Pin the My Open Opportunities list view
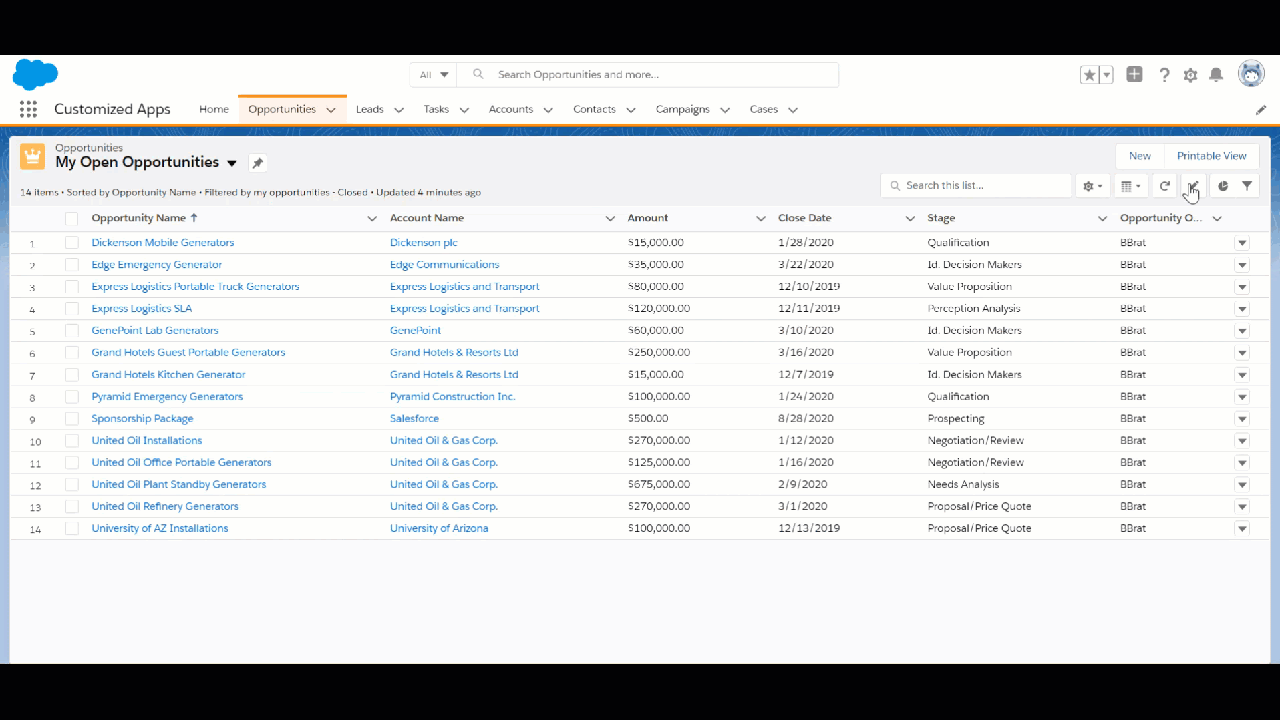Screen dimensions: 1280x720 pos(257,162)
